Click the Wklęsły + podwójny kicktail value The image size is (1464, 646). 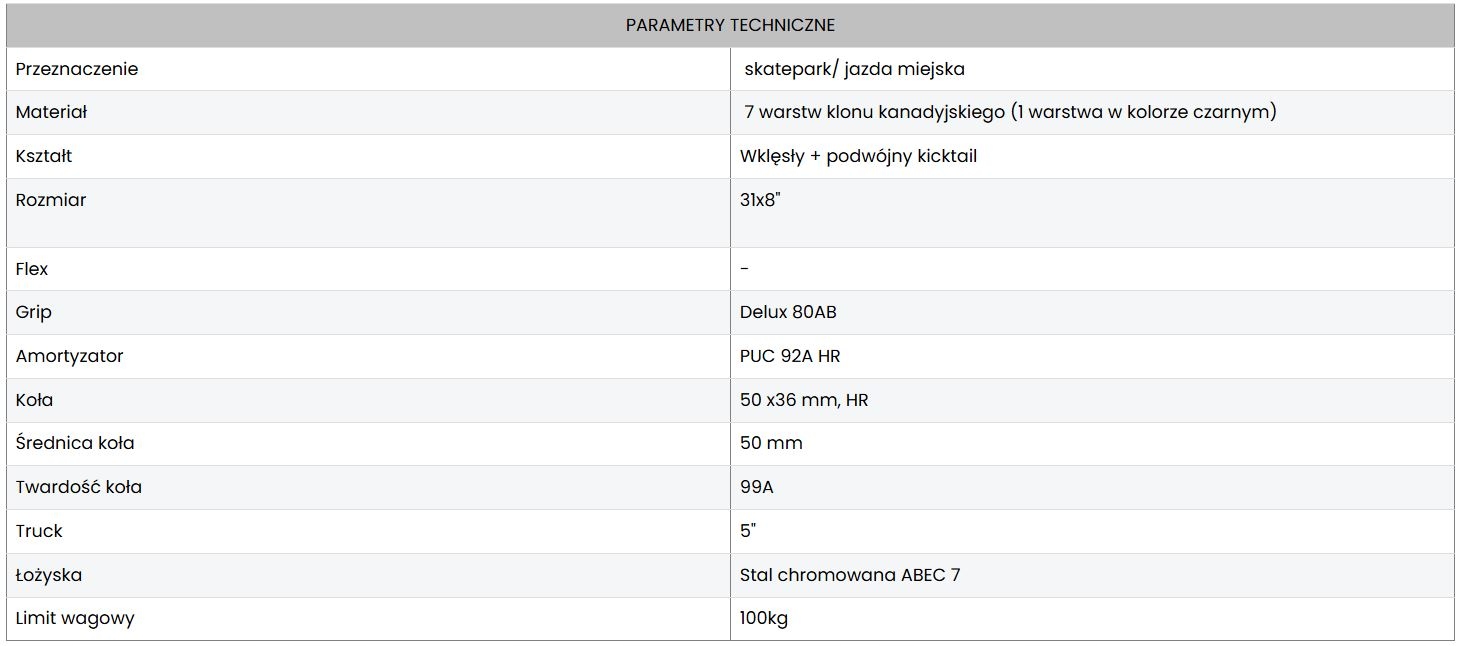point(858,156)
